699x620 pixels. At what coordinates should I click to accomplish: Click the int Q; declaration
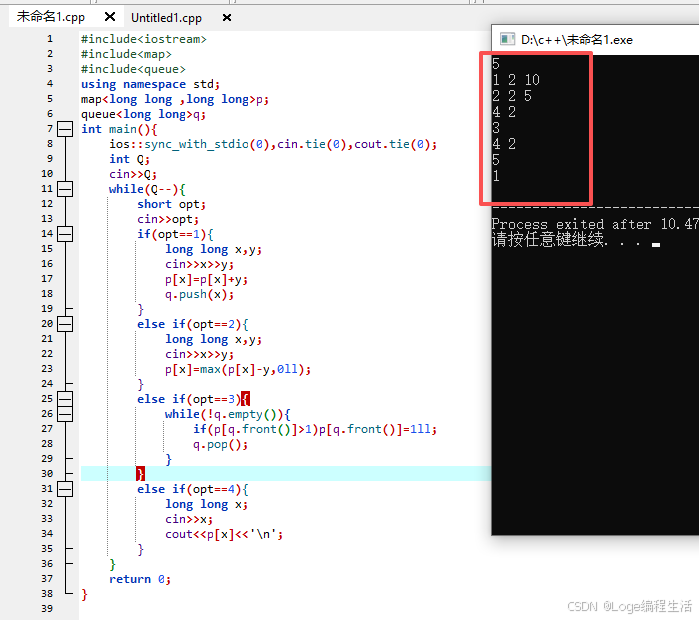tap(130, 159)
